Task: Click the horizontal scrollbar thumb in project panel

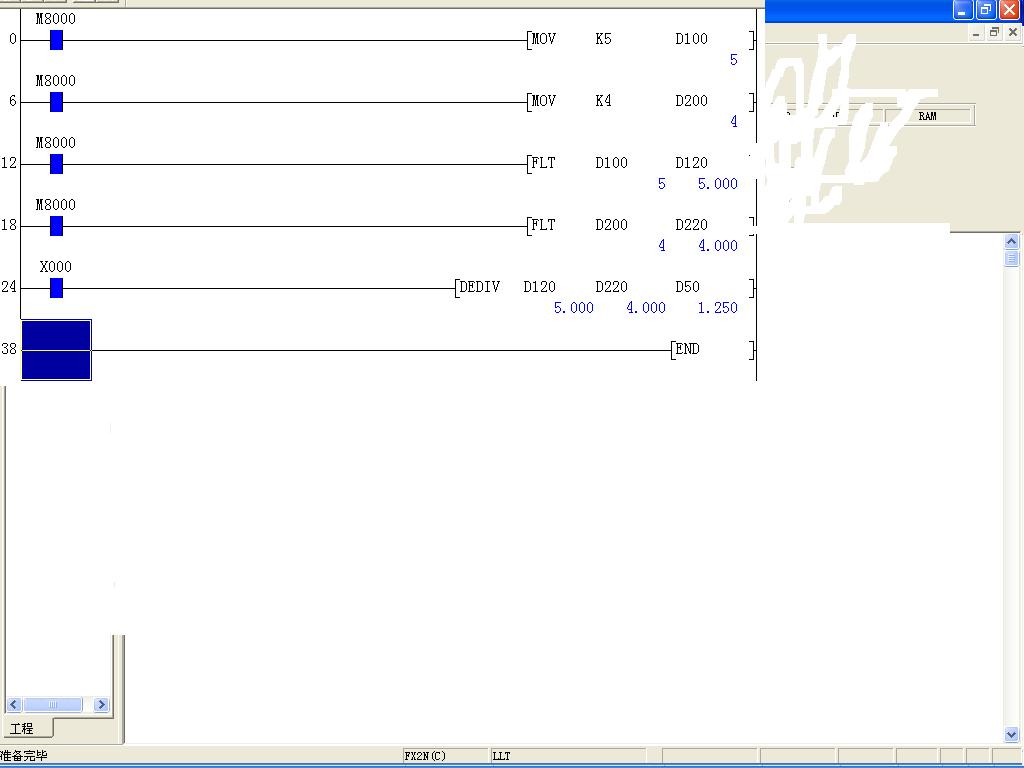Action: (x=53, y=705)
